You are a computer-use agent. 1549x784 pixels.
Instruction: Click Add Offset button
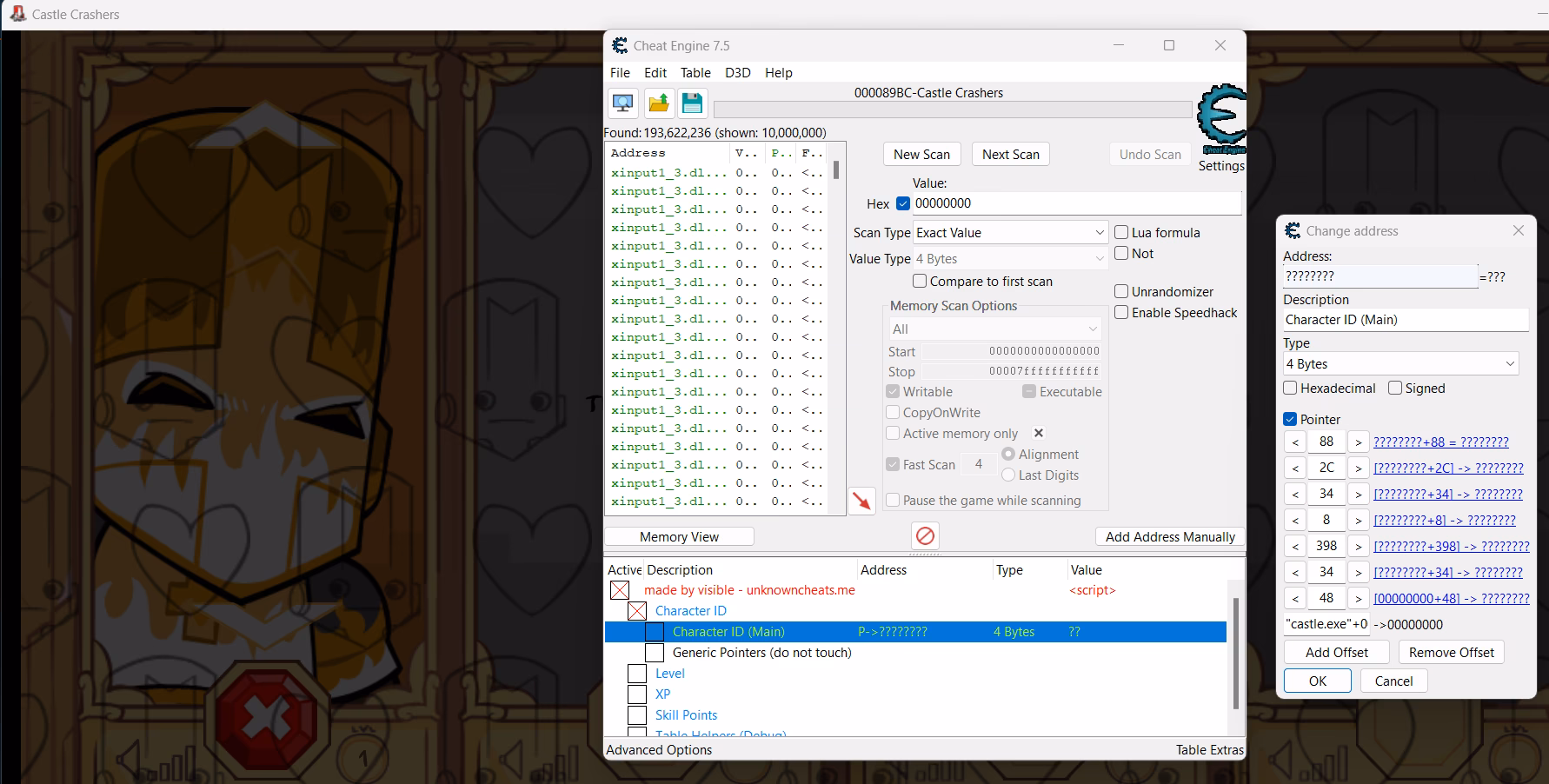click(1336, 652)
